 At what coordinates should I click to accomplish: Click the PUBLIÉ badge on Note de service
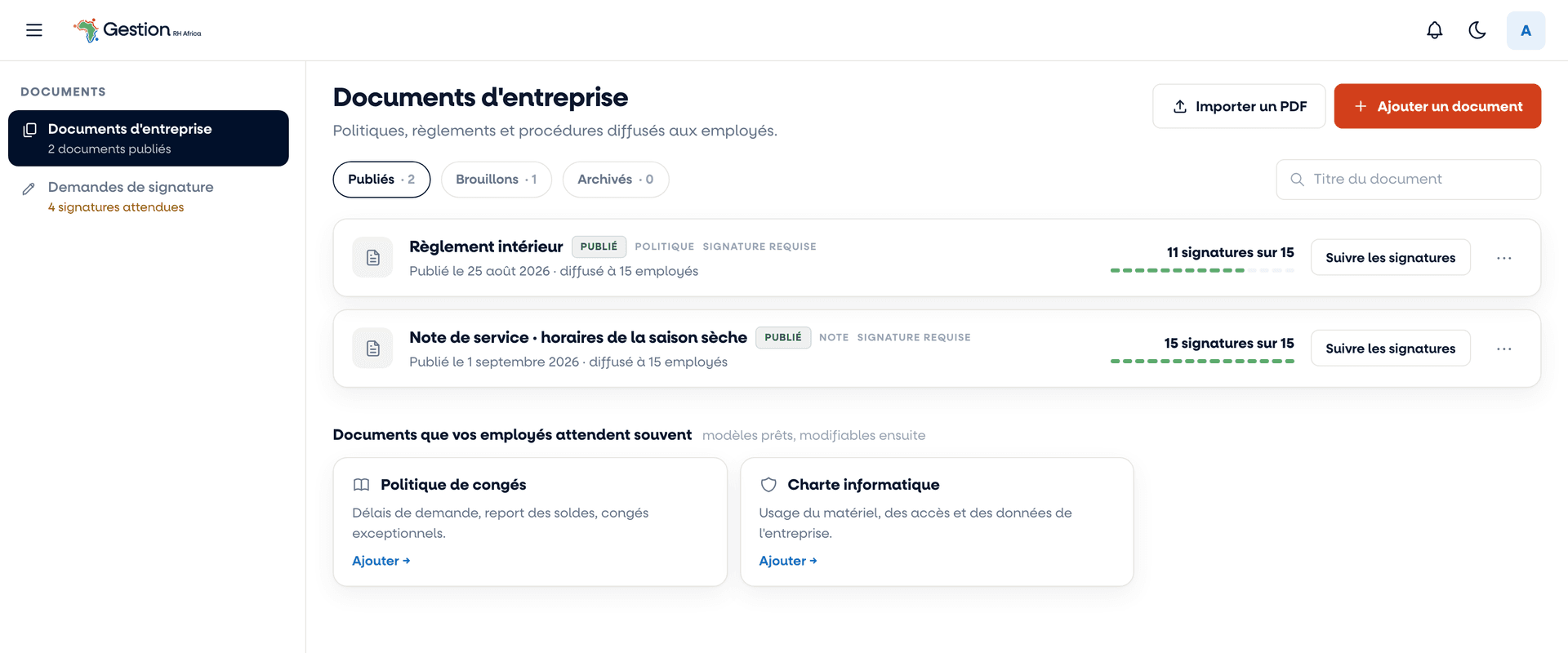point(783,337)
